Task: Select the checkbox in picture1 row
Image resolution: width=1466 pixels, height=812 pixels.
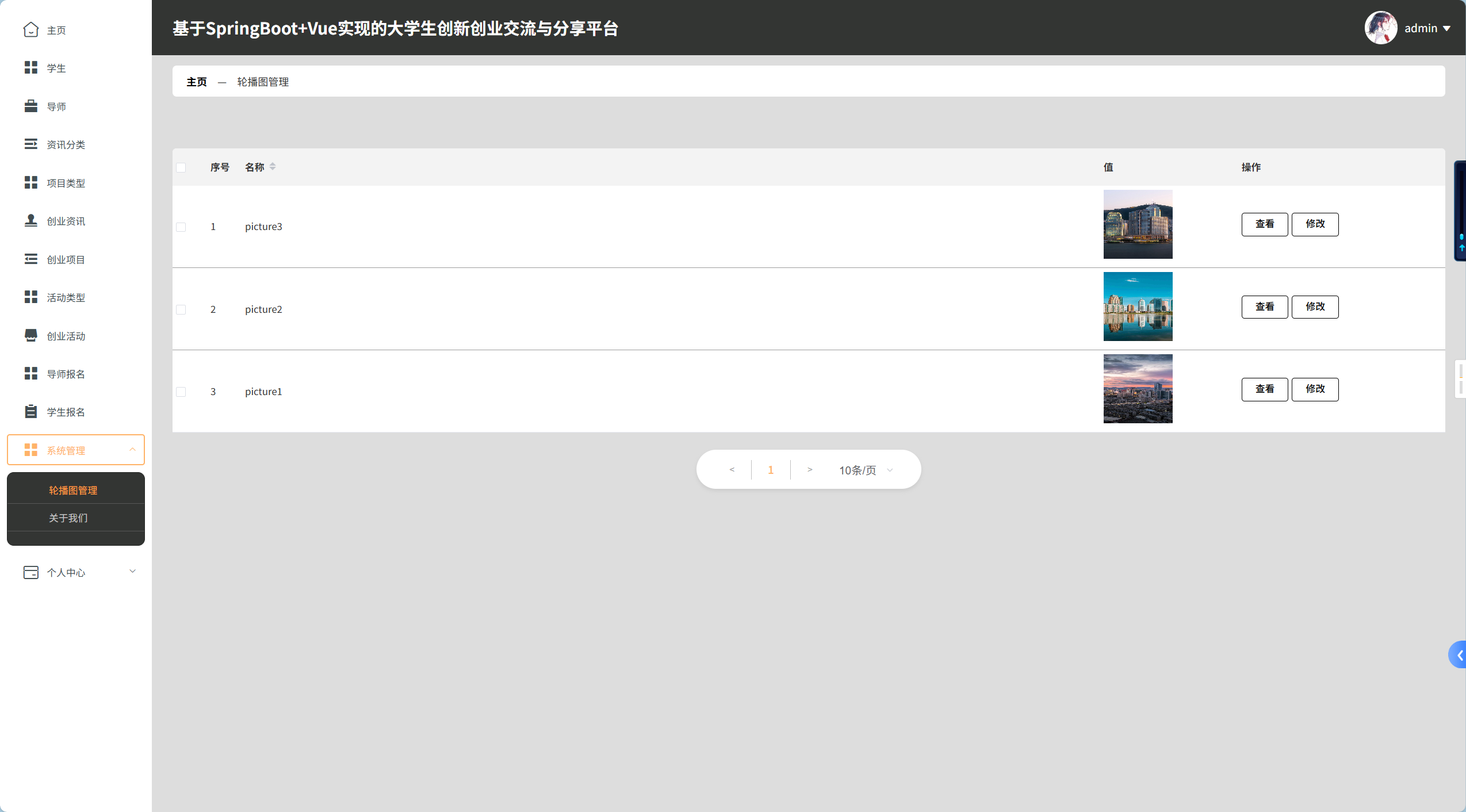Action: (x=181, y=392)
